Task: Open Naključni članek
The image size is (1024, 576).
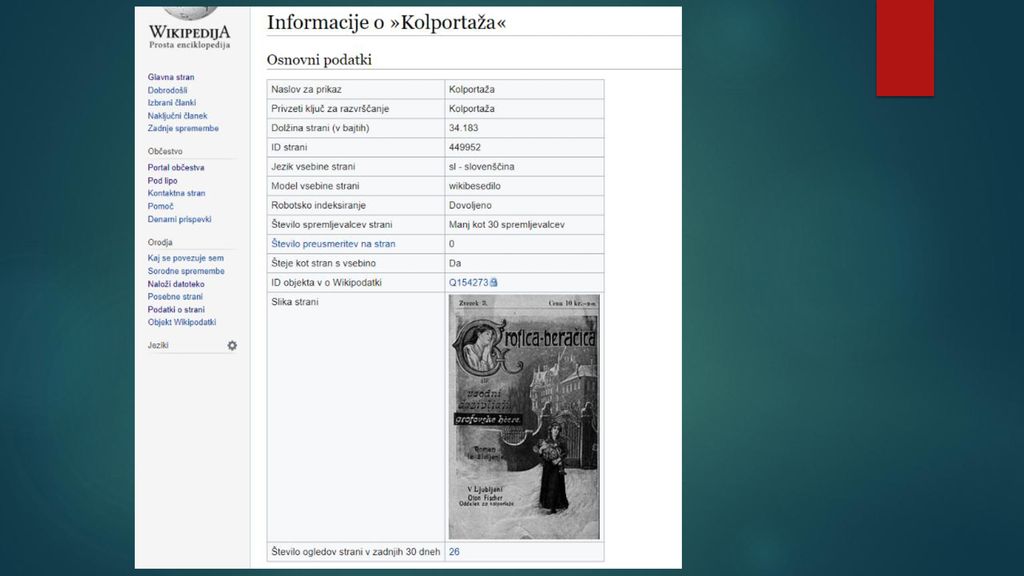Action: click(x=177, y=116)
